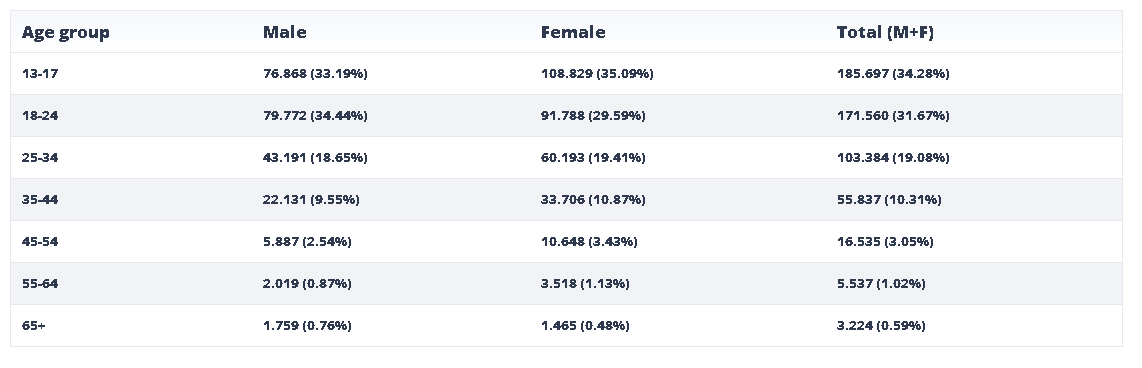Click female value 60.193 (19.41%)
This screenshot has width=1142, height=368.
(x=593, y=157)
